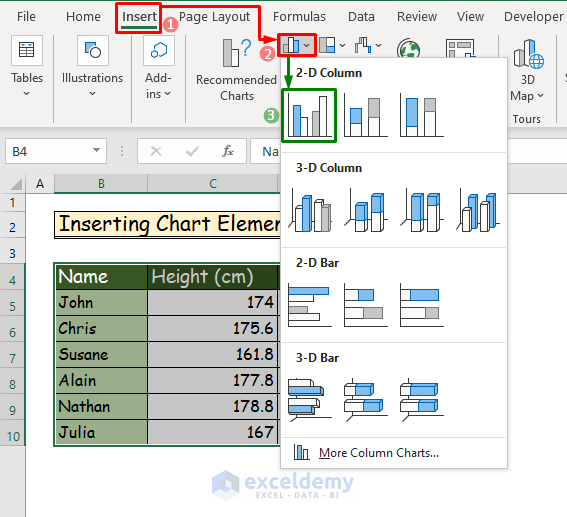The image size is (567, 517).
Task: Click the PivotChart icon
Action: click(x=460, y=48)
